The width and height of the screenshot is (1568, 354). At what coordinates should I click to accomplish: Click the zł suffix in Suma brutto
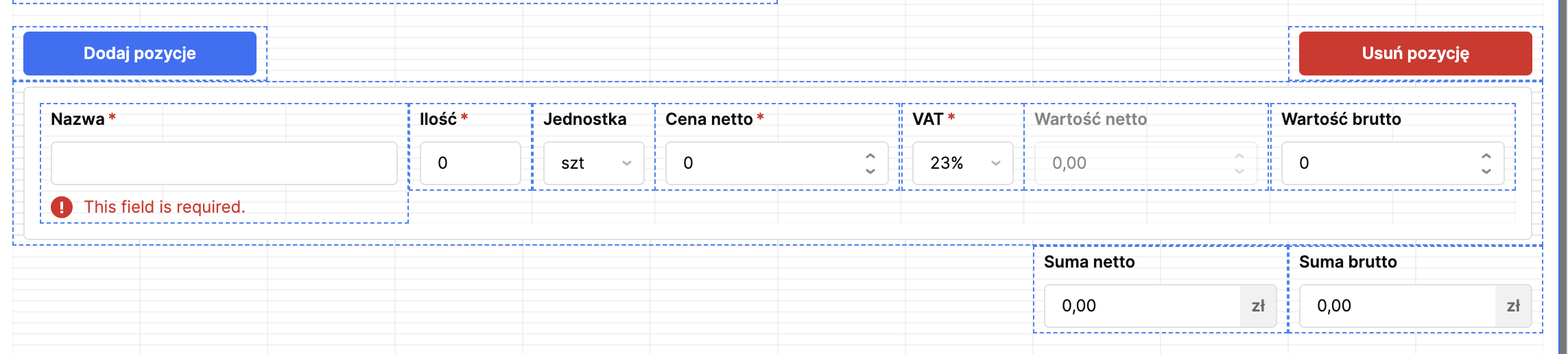[1513, 306]
